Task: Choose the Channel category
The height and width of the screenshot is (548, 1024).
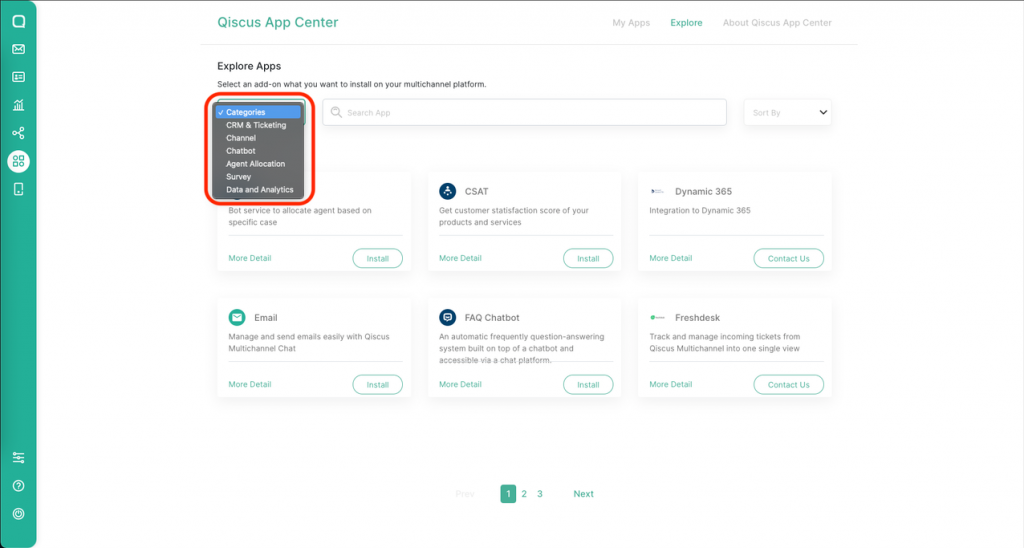Action: [259, 138]
